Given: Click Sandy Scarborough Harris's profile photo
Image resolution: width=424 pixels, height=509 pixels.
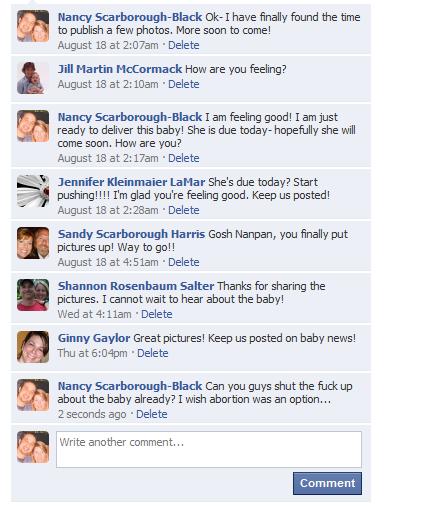Looking at the screenshot, I should pyautogui.click(x=33, y=243).
